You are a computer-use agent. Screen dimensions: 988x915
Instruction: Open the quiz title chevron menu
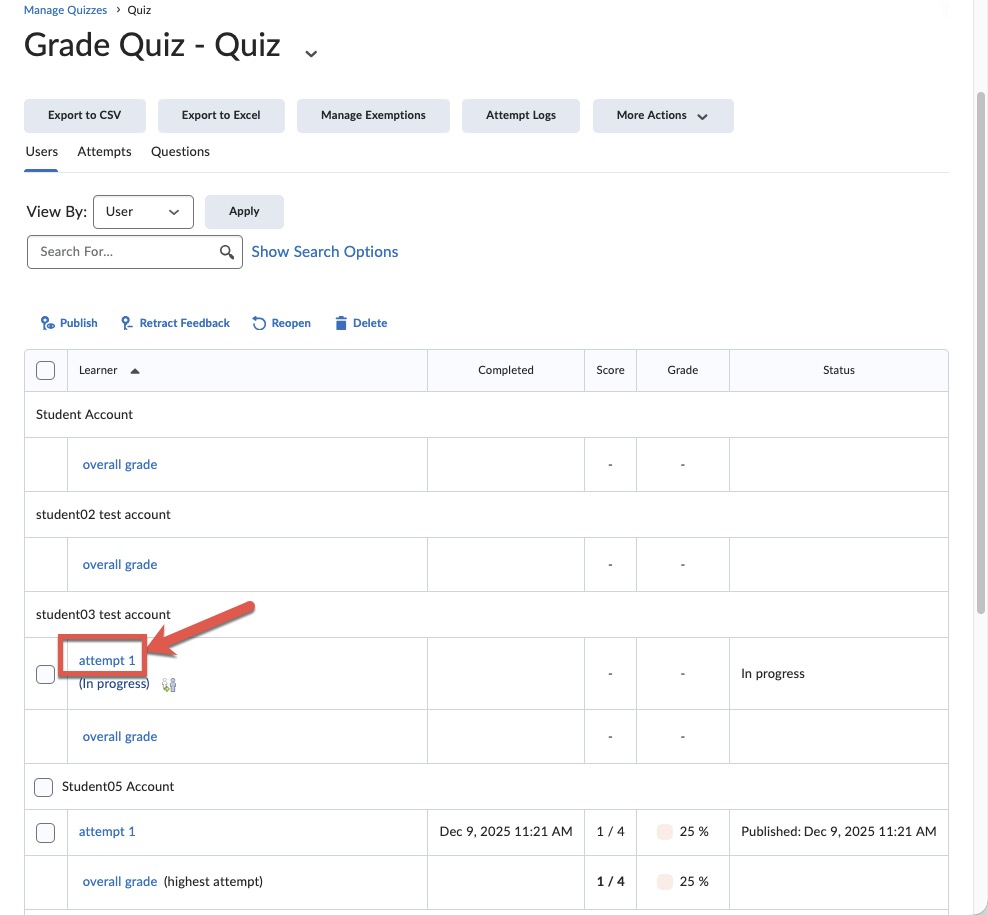point(311,53)
